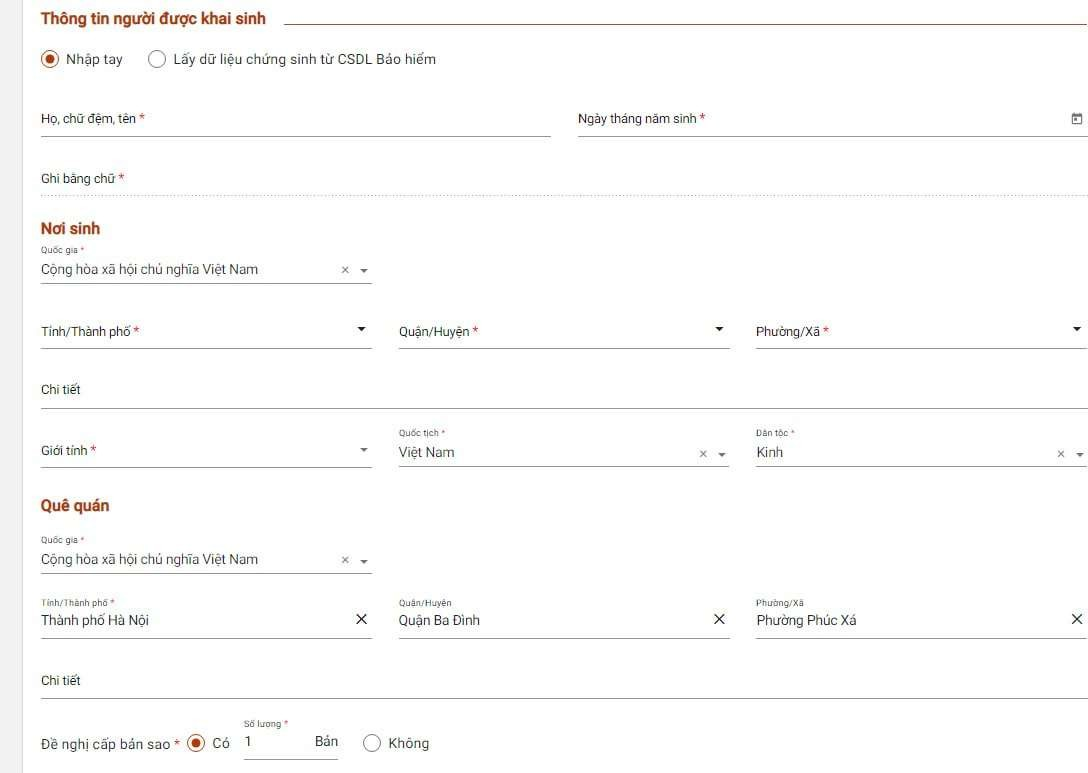
Task: Select Lấy dữ liệu chứng sinh từ CSDL Bảo hiểm
Action: pos(157,59)
